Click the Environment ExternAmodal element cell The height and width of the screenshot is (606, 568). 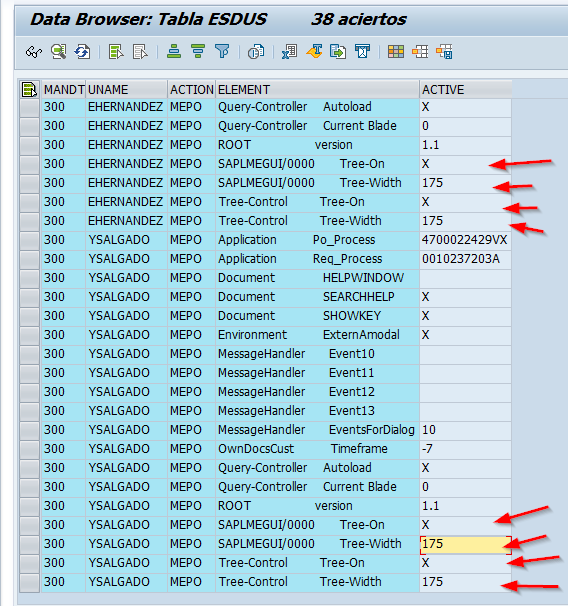[317, 335]
